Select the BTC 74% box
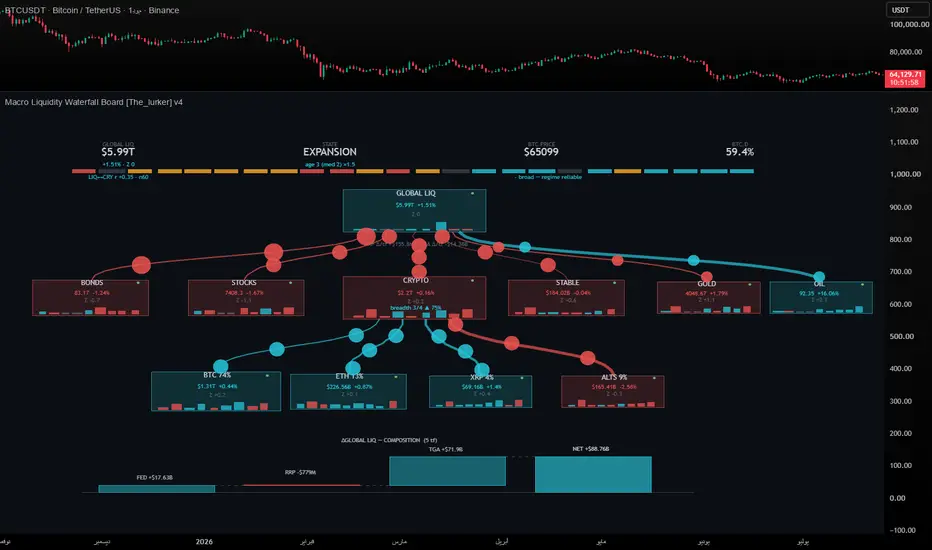This screenshot has width=932, height=550. (216, 391)
